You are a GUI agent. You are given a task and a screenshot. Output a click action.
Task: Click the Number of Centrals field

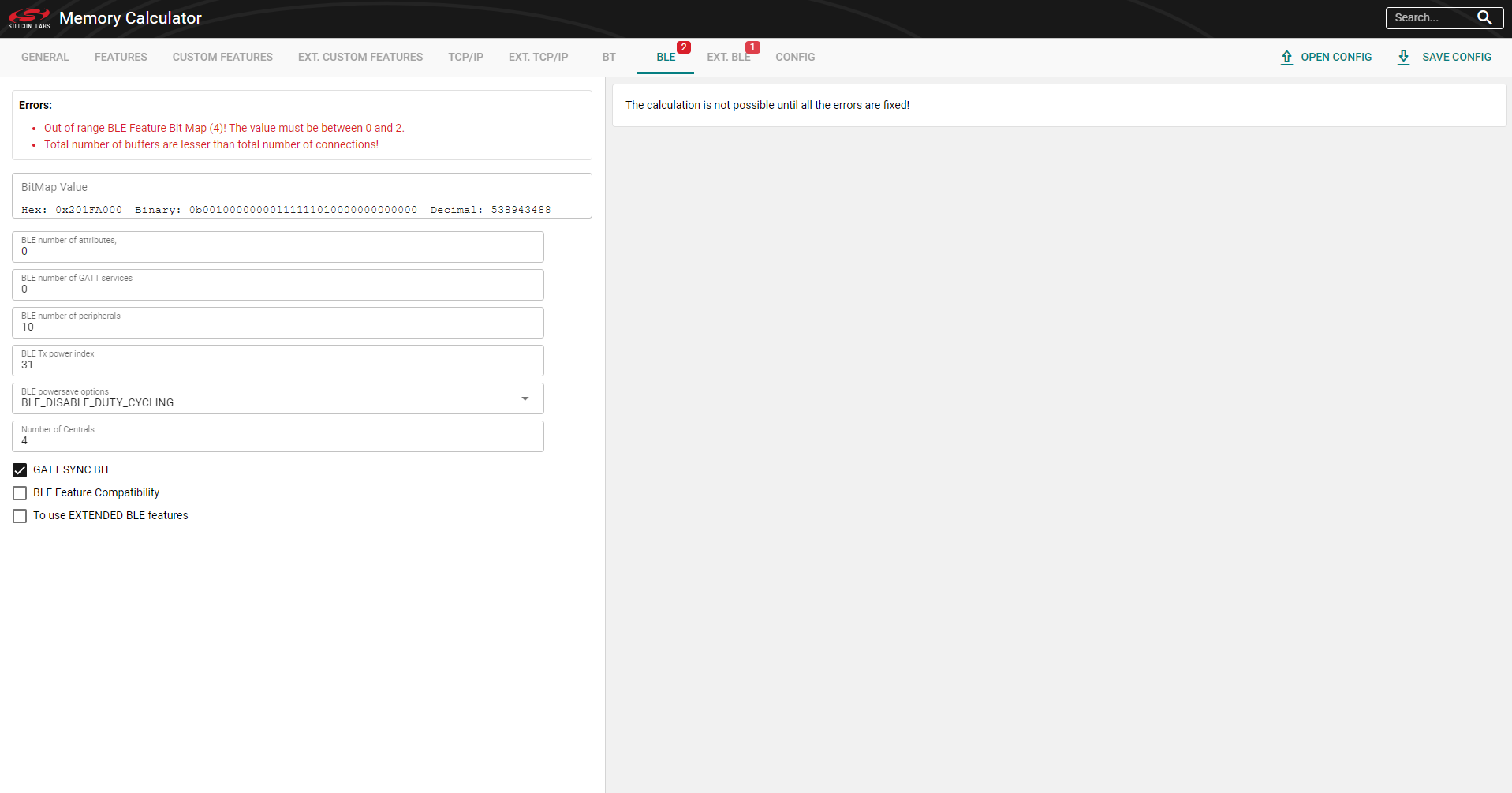[278, 440]
